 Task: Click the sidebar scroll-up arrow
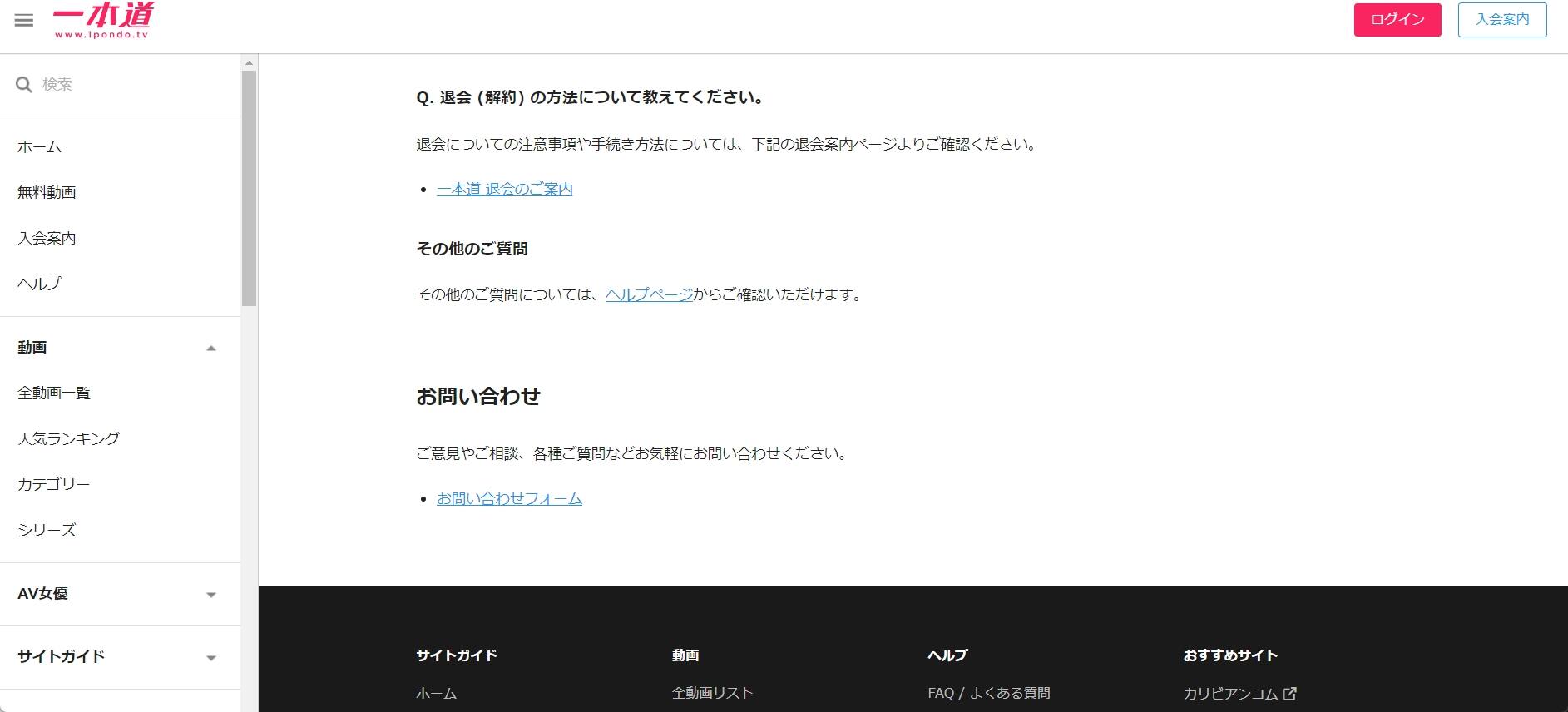coord(249,62)
